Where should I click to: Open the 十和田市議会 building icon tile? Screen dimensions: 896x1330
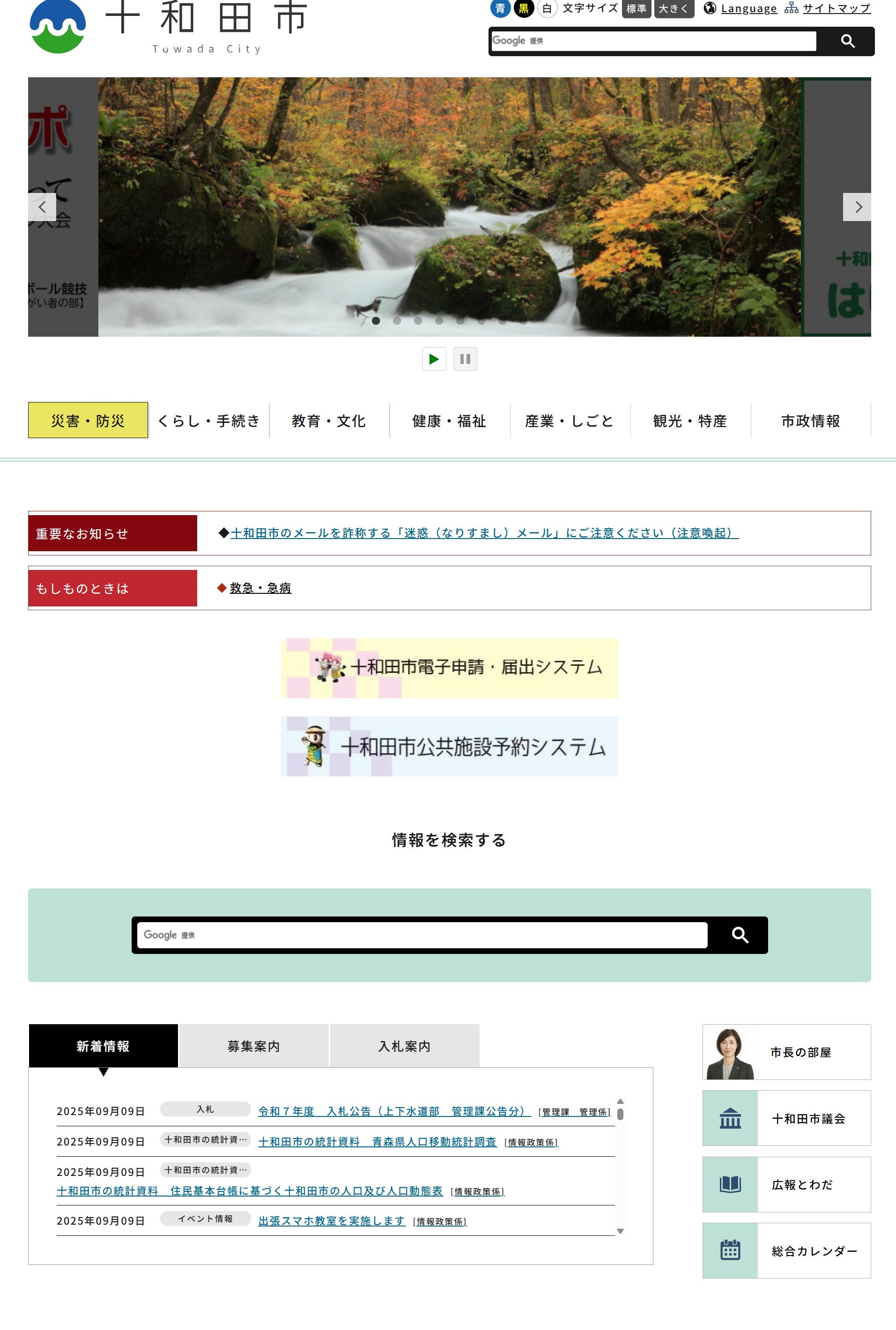point(730,1117)
